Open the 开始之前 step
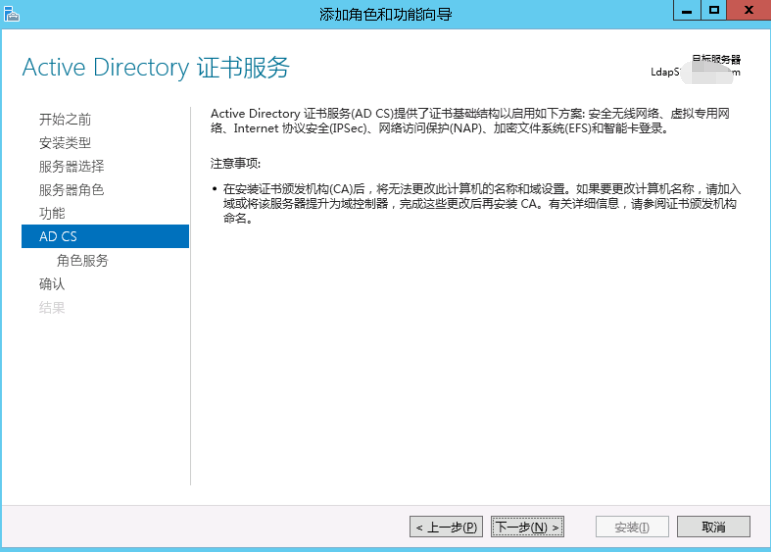This screenshot has height=552, width=771. click(65, 119)
